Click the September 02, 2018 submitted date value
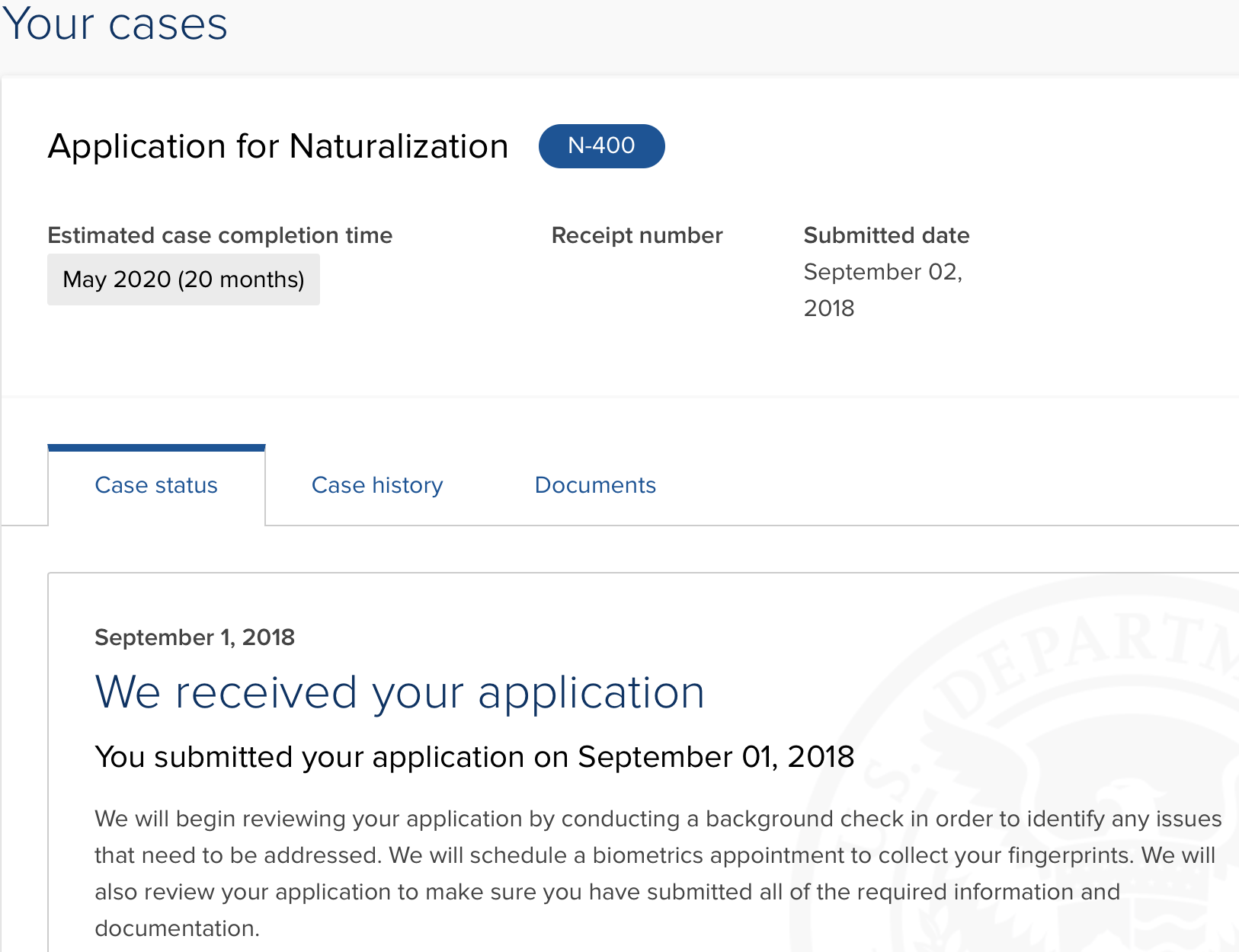This screenshot has width=1239, height=952. click(x=883, y=290)
